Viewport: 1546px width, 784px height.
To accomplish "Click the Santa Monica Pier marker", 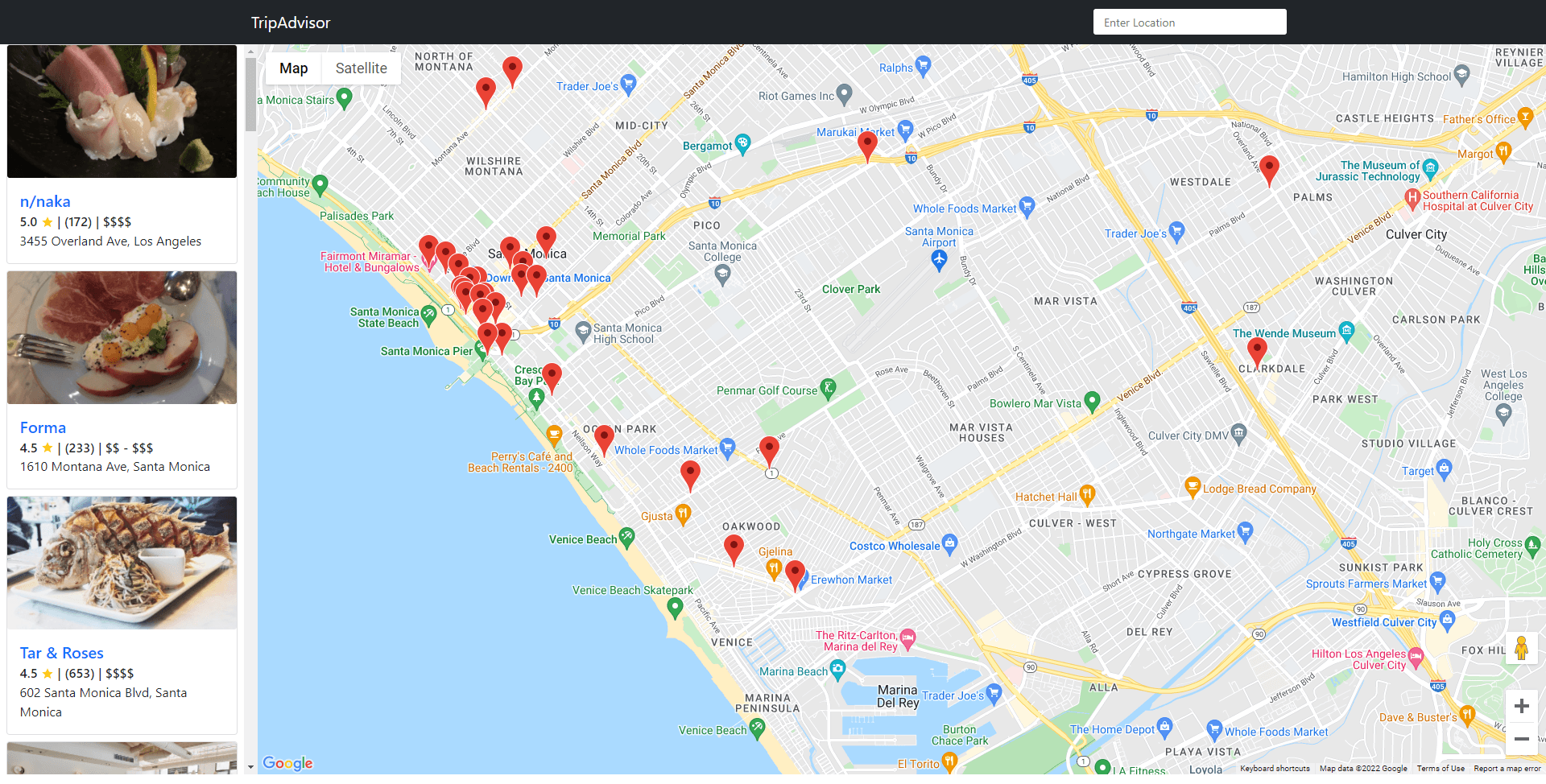I will point(482,349).
